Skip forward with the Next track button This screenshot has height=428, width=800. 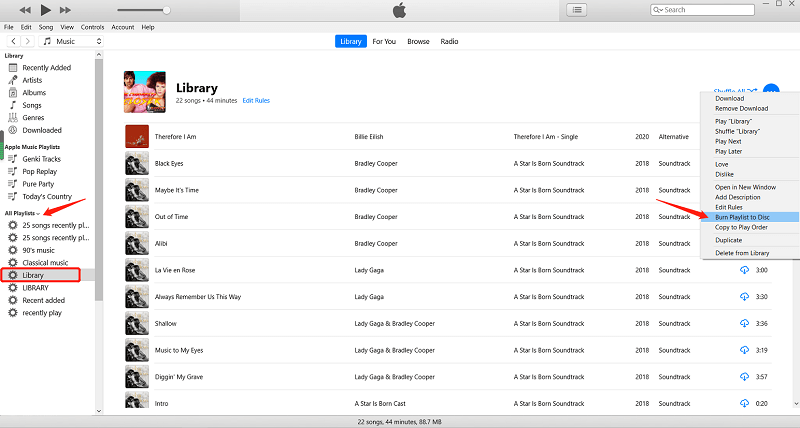pyautogui.click(x=65, y=10)
